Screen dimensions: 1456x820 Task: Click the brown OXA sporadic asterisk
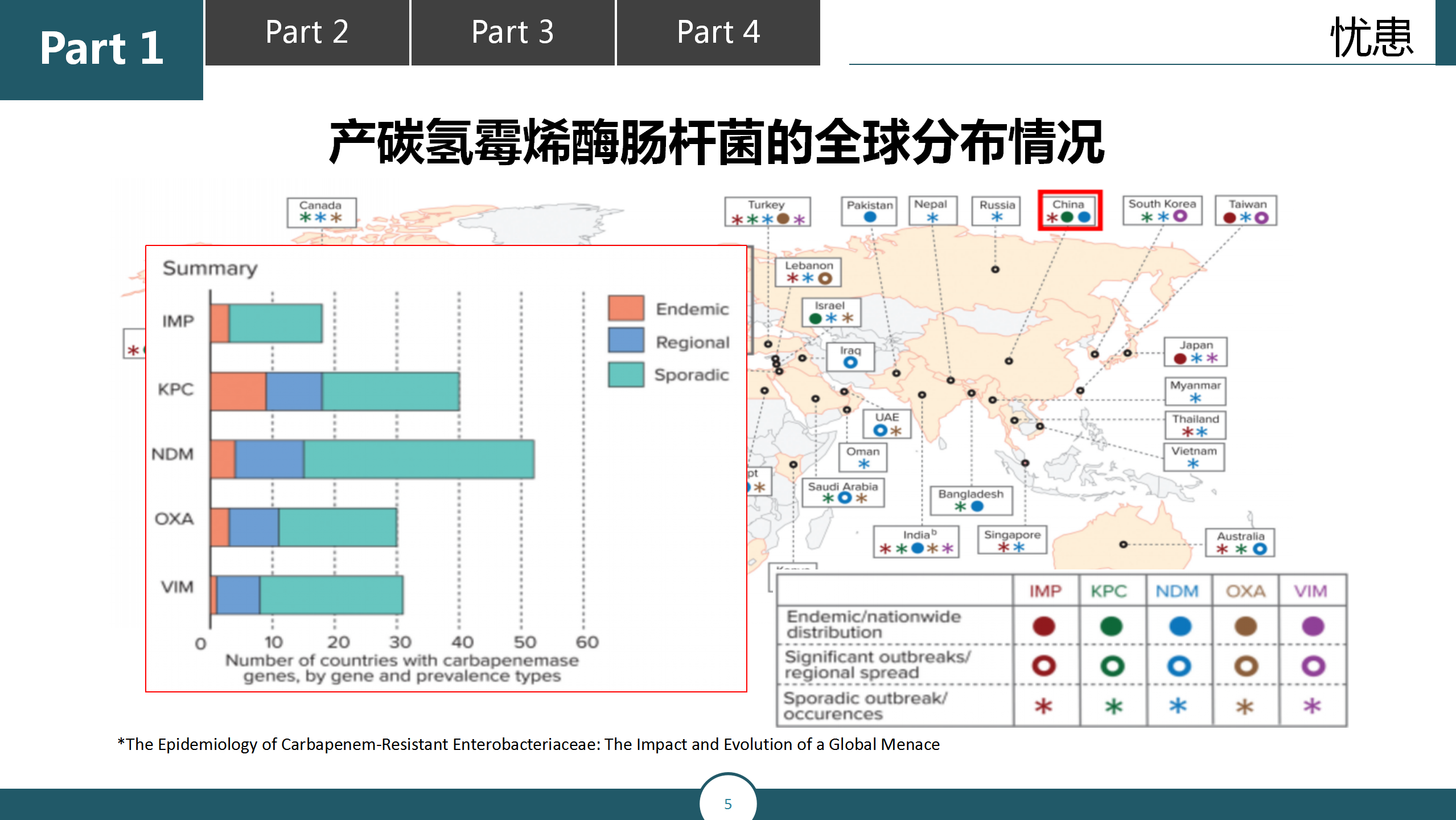coord(1245,707)
